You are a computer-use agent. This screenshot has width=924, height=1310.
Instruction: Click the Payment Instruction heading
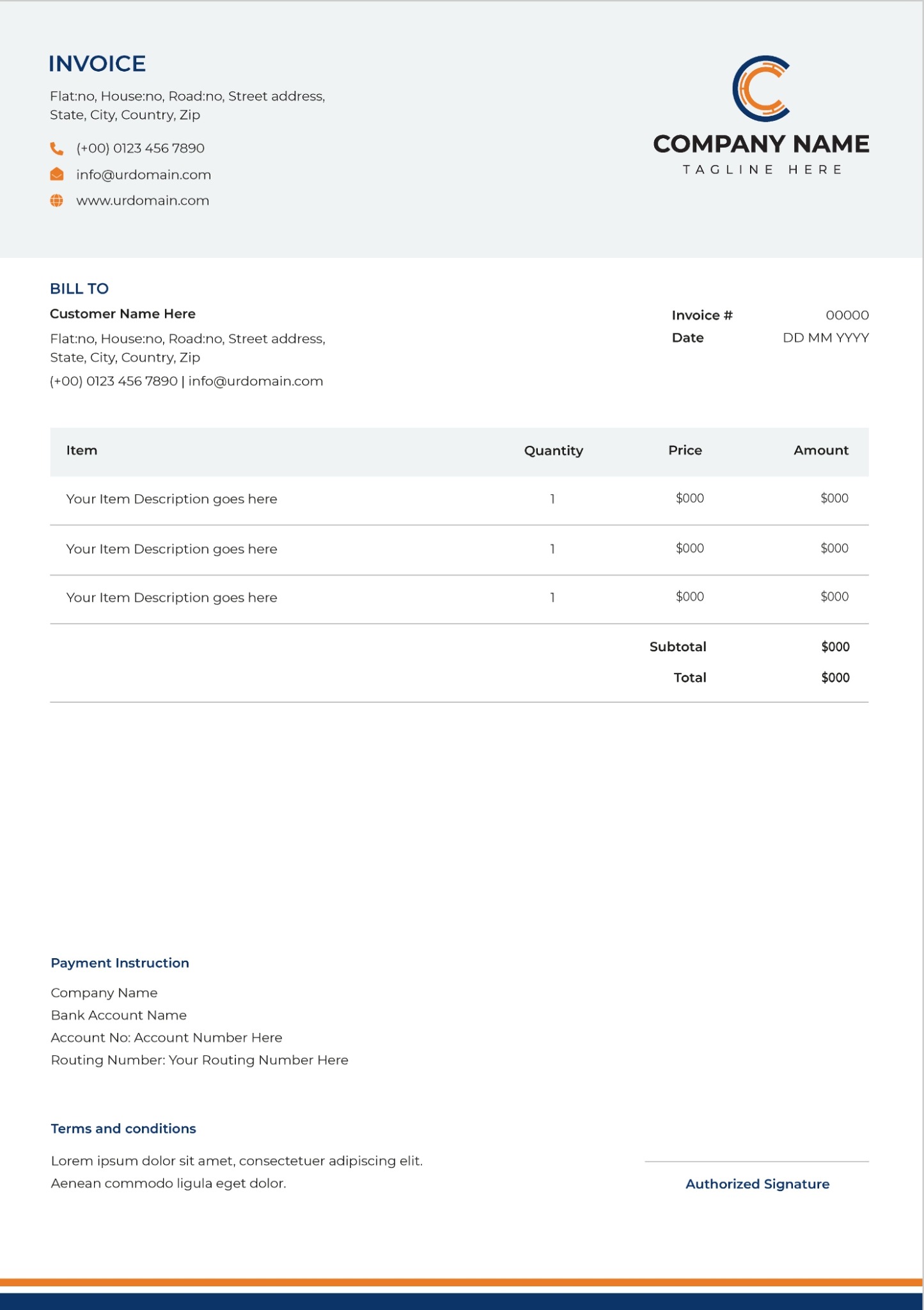click(120, 963)
